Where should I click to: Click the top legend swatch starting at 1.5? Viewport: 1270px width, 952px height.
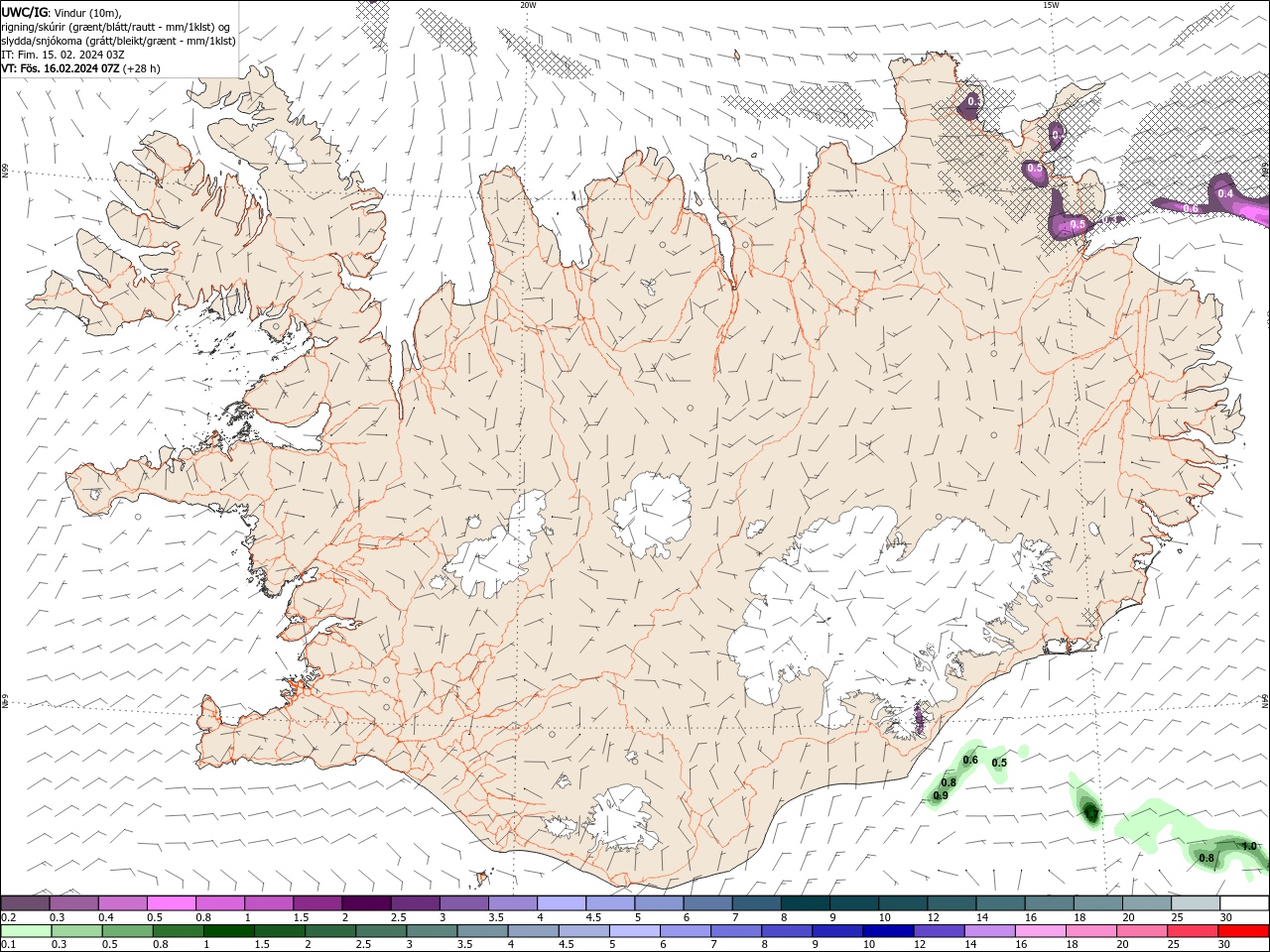click(317, 902)
